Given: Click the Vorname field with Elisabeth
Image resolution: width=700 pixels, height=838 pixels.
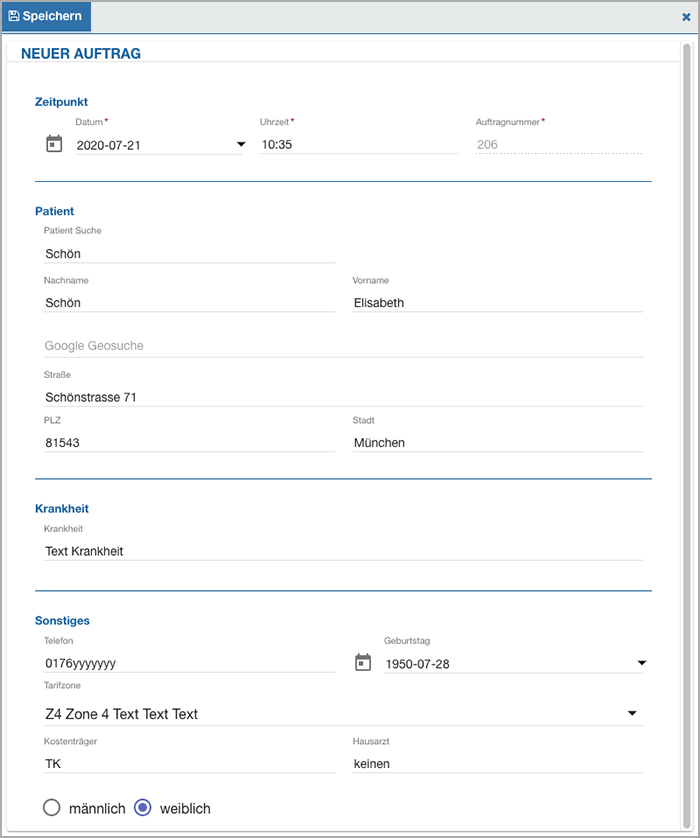Looking at the screenshot, I should click(x=497, y=302).
